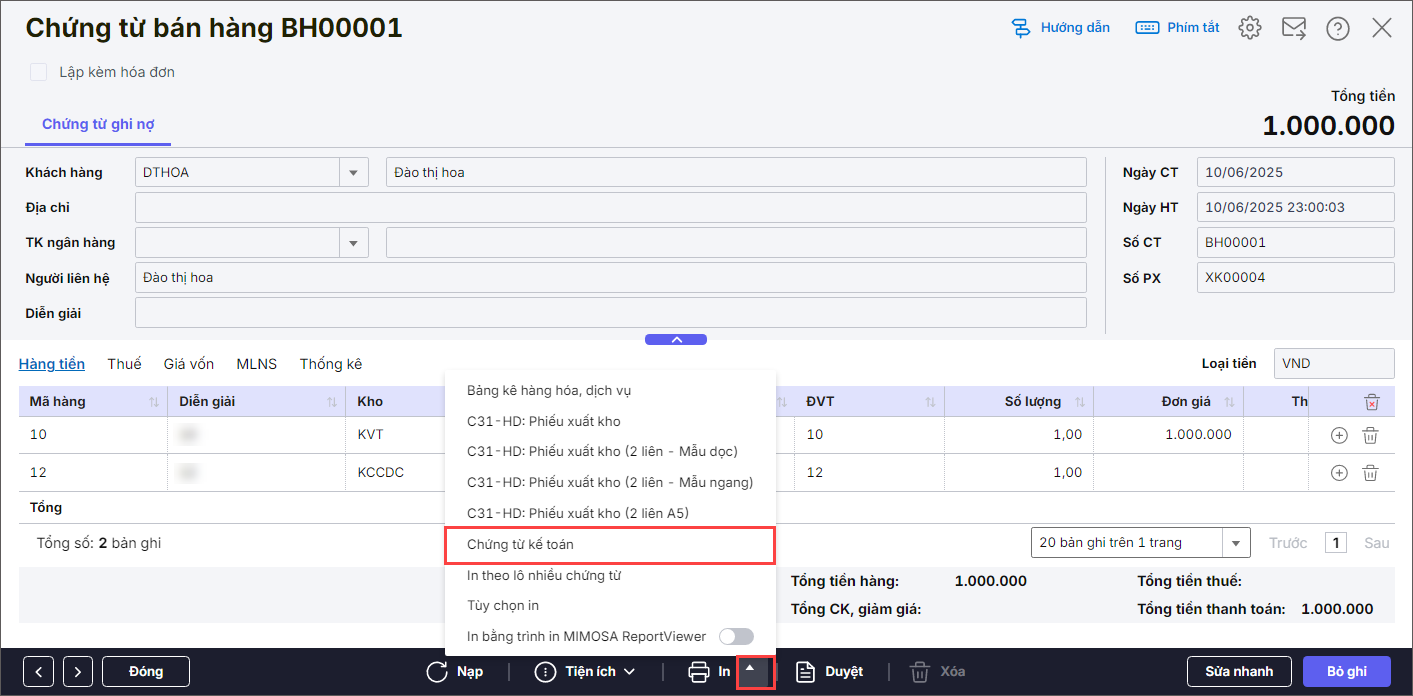
Task: Open the TK ngân hàng dropdown
Action: click(352, 243)
